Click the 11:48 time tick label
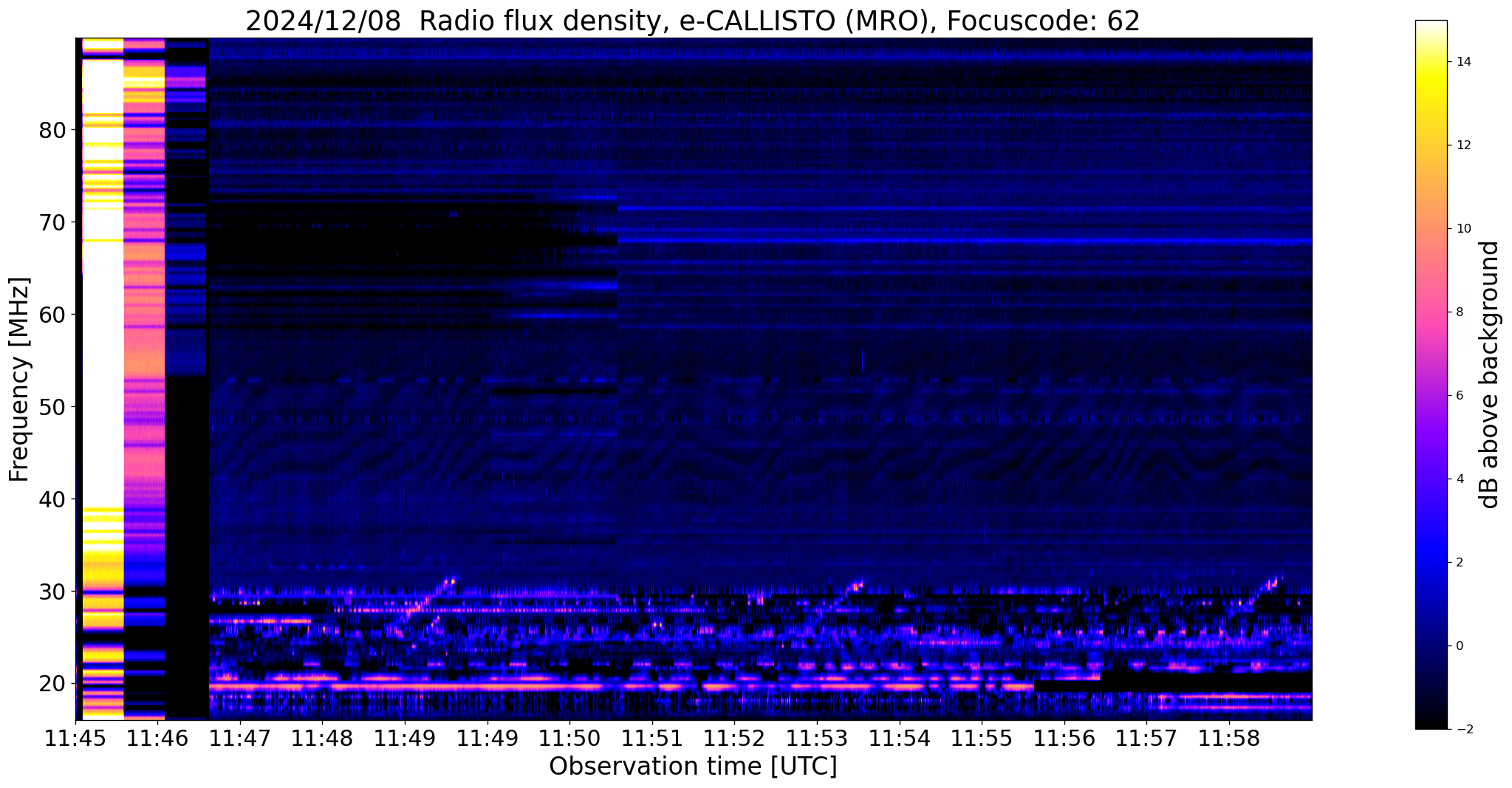Viewport: 1512px width, 788px height. pos(321,738)
